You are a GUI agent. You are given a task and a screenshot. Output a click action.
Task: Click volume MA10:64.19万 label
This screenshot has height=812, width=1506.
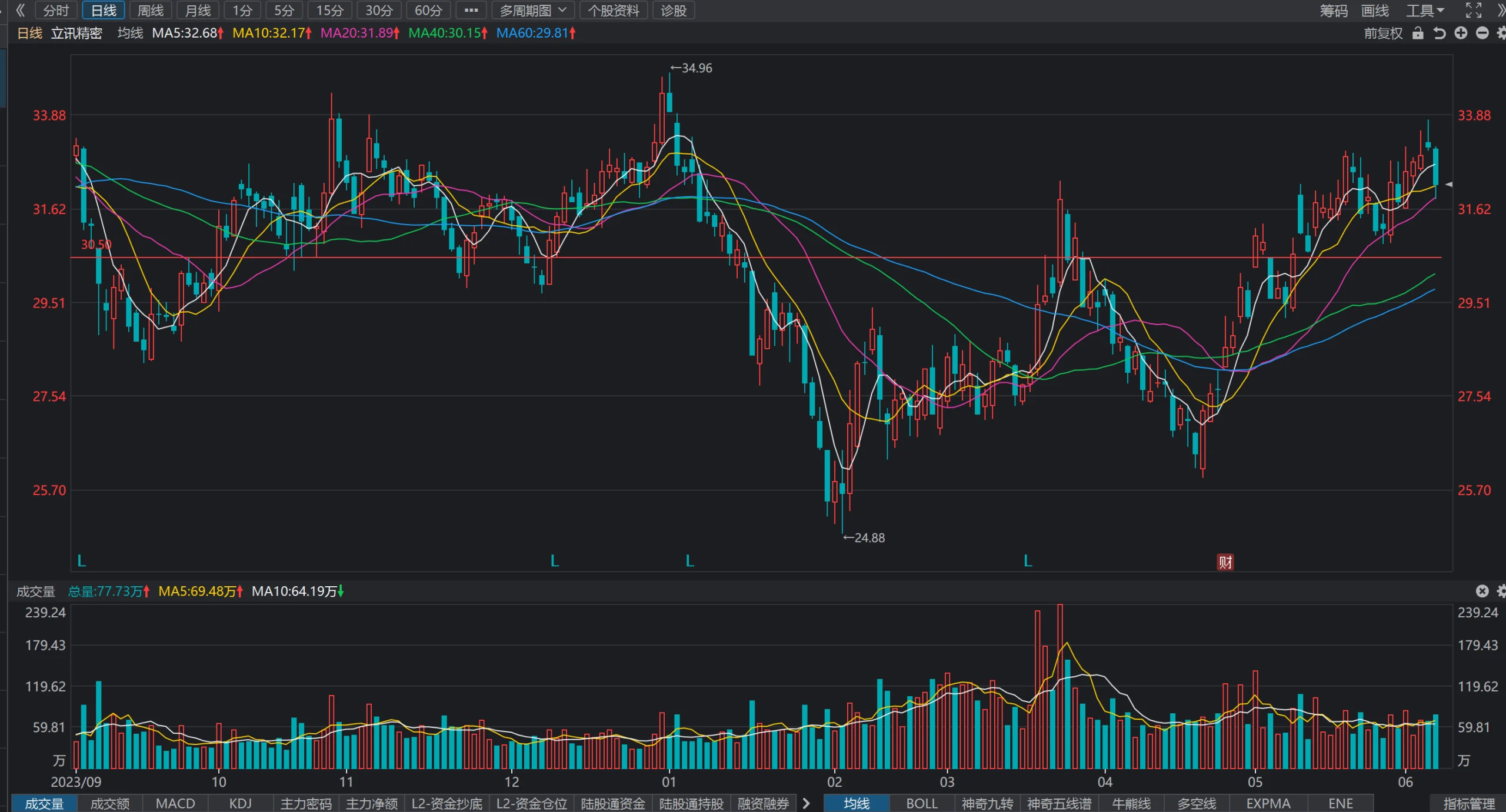(x=298, y=592)
